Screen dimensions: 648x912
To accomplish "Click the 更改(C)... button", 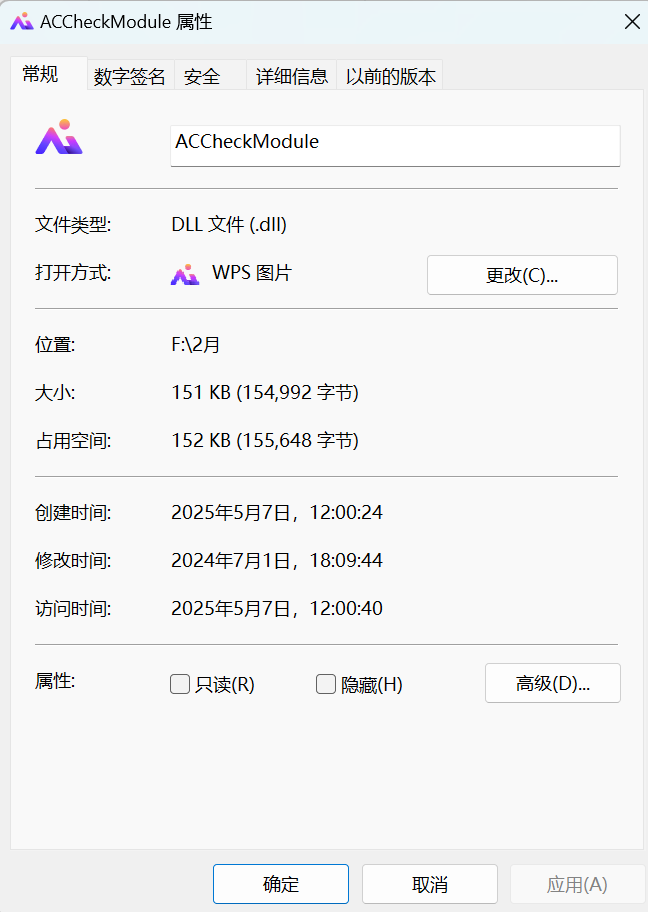I will tap(522, 275).
